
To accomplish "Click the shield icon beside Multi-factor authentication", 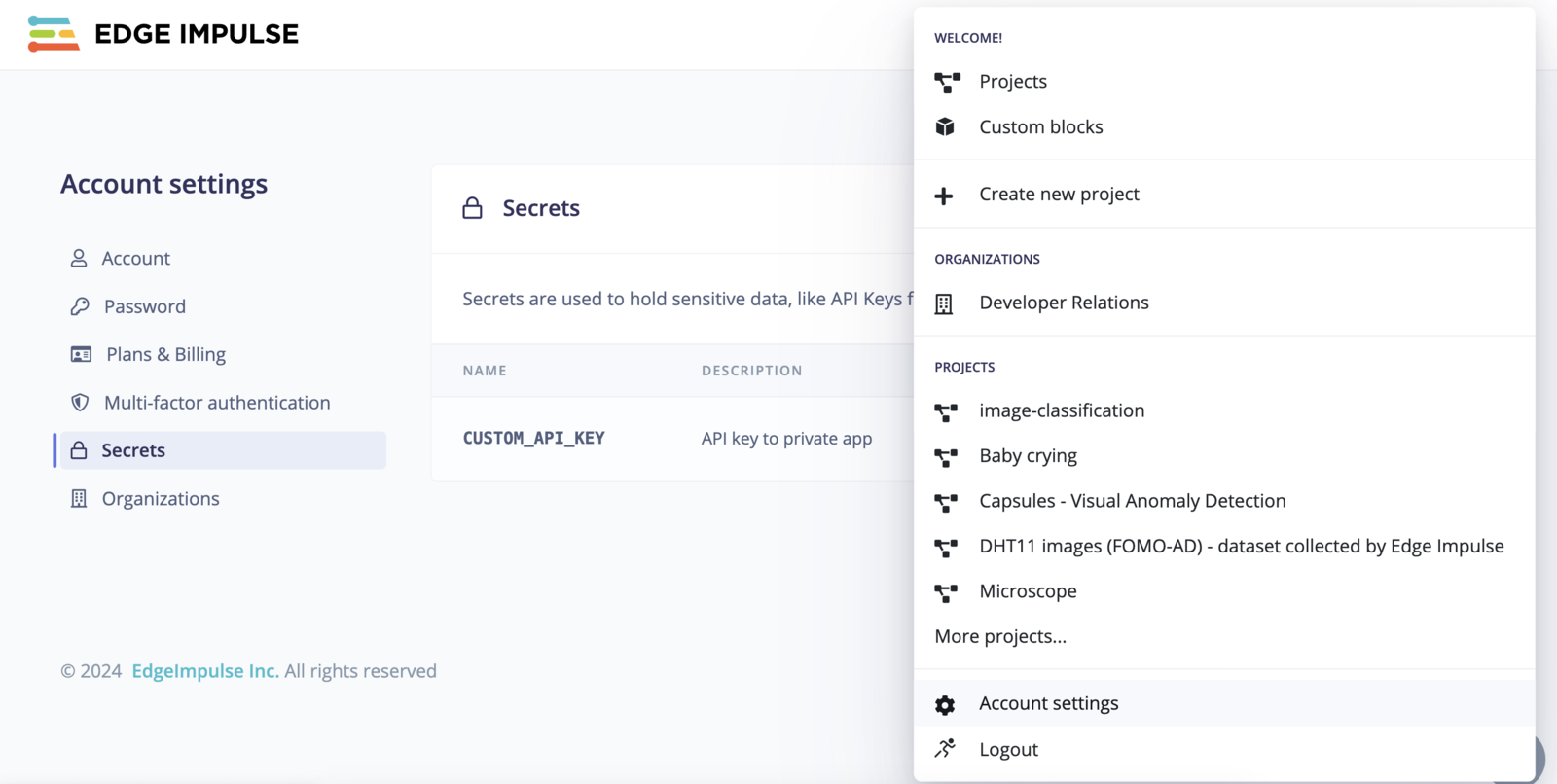I will tap(80, 403).
